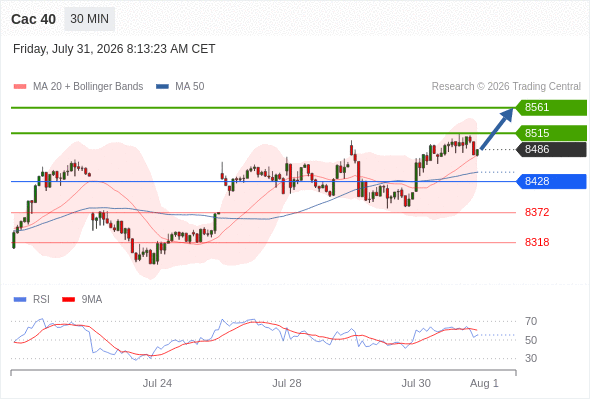Click the red 9MA legend swatch

click(68, 300)
